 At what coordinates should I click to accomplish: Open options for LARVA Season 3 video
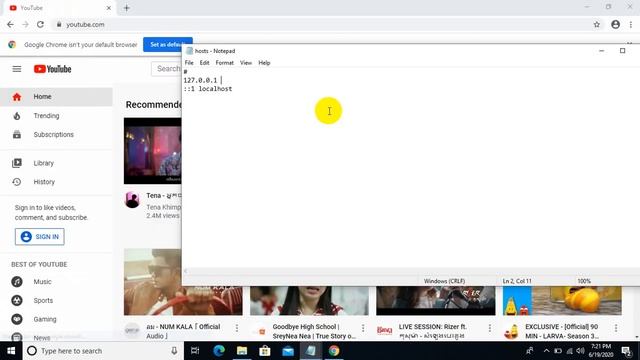tap(616, 328)
